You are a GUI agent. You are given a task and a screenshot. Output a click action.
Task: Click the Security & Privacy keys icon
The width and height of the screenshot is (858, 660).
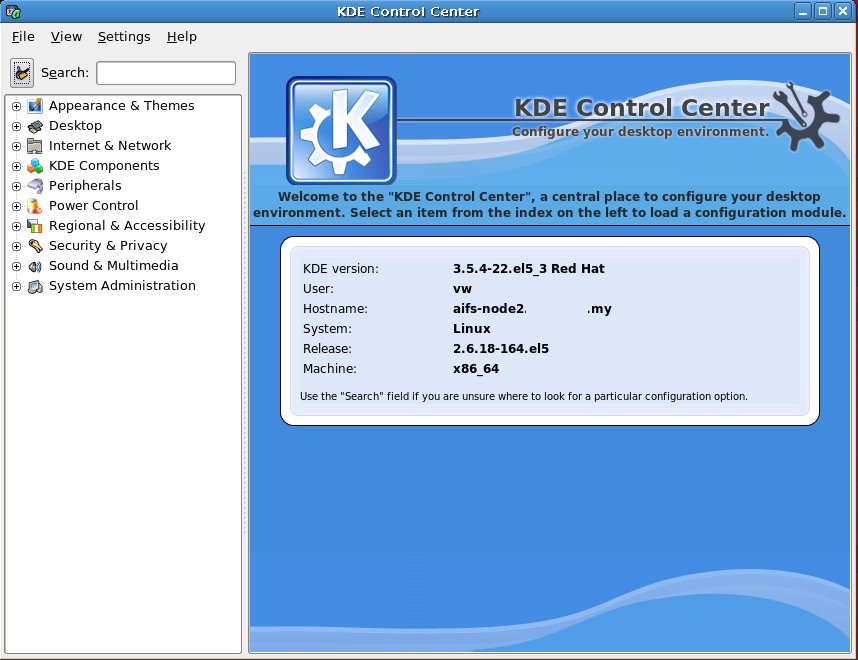(x=35, y=246)
